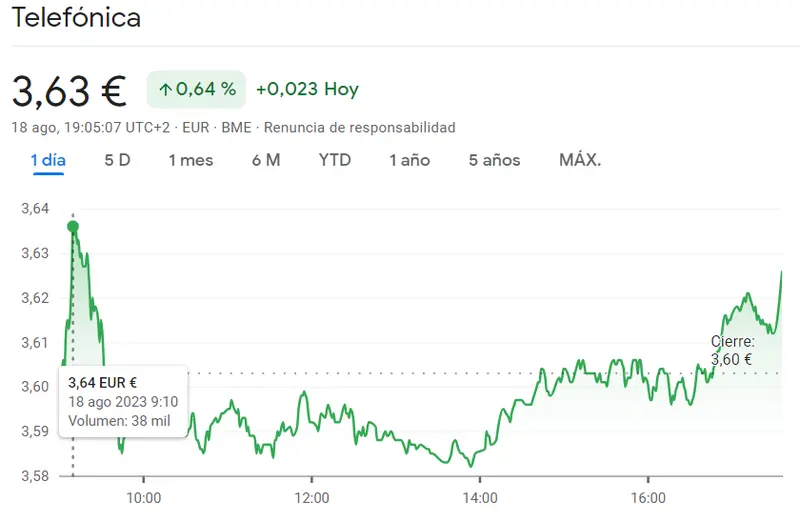Viewport: 800px width, 522px height.
Task: Click the BME exchange label
Action: pyautogui.click(x=236, y=128)
